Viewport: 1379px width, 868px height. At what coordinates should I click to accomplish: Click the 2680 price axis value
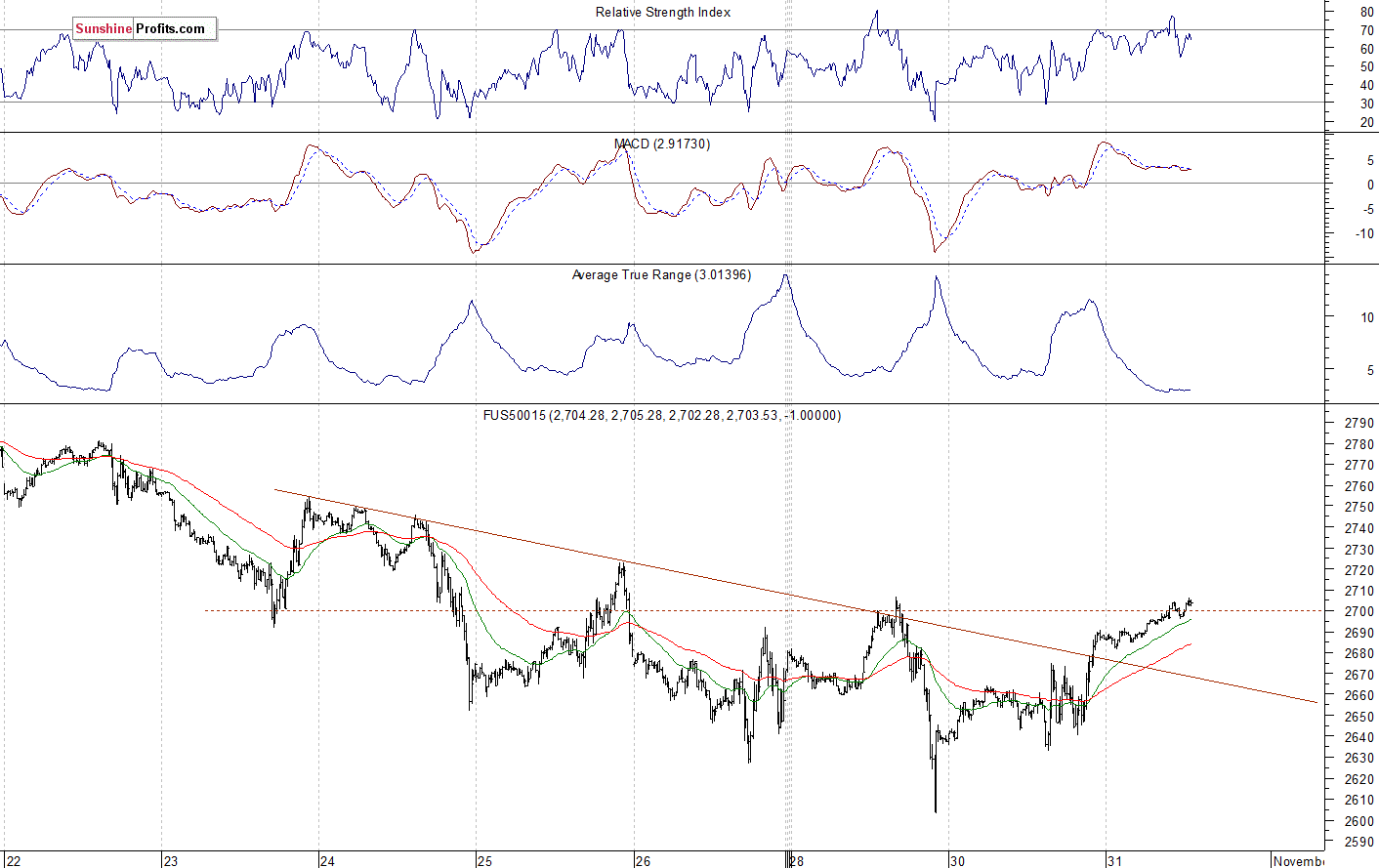click(1358, 654)
